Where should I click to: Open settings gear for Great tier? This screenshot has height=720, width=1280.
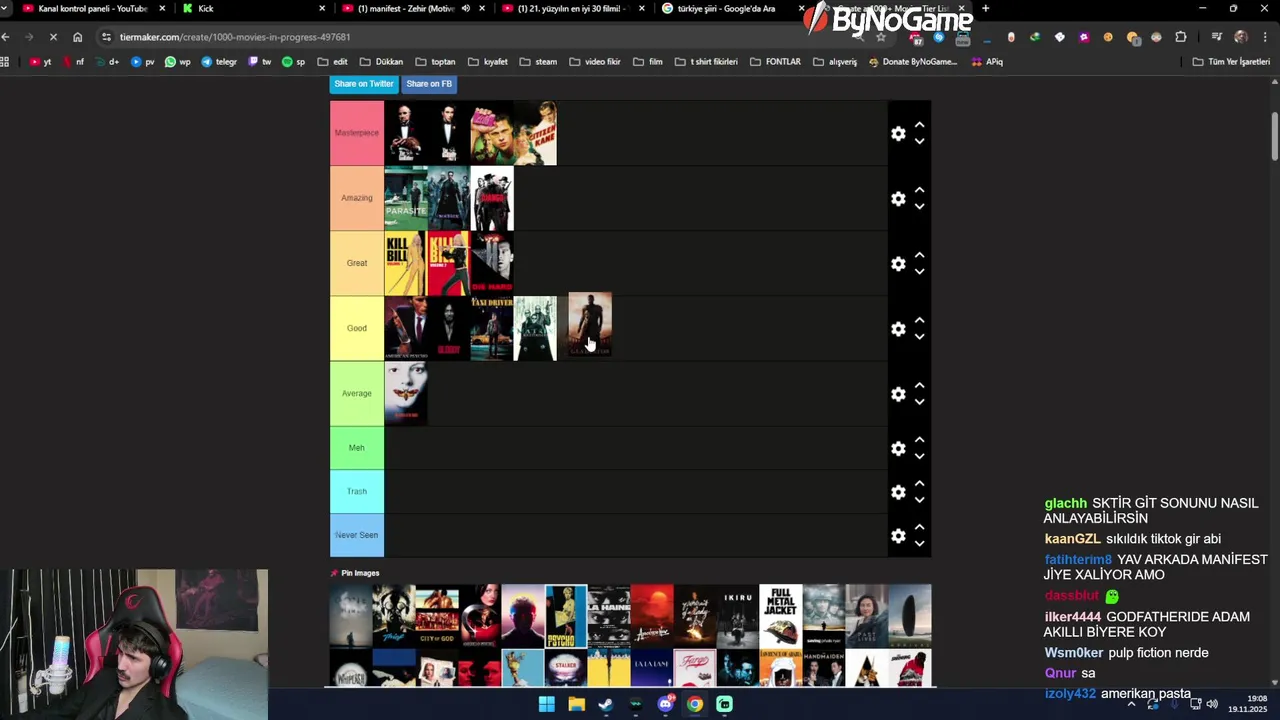[x=898, y=263]
